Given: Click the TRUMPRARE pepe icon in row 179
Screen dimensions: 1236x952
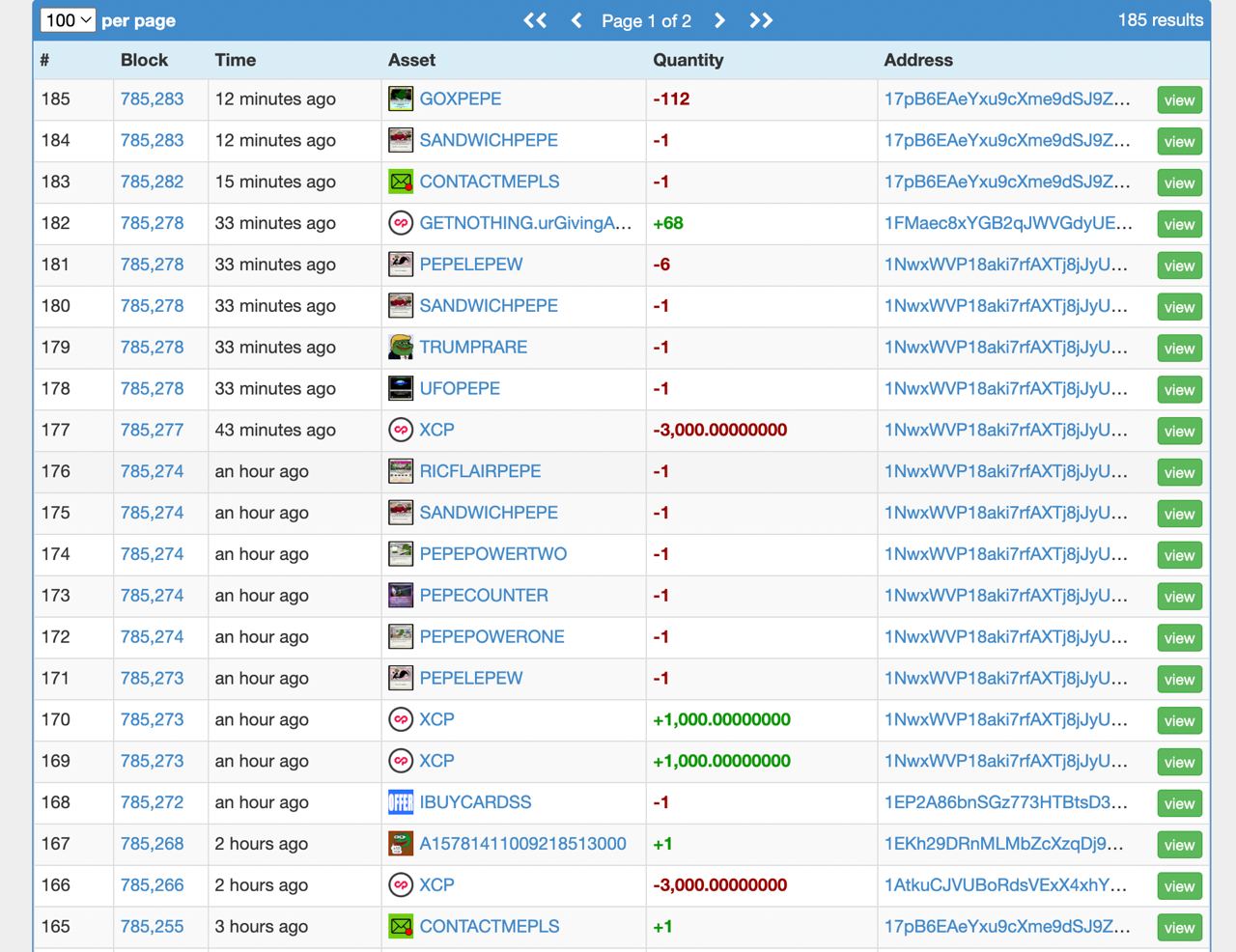Looking at the screenshot, I should tap(401, 347).
